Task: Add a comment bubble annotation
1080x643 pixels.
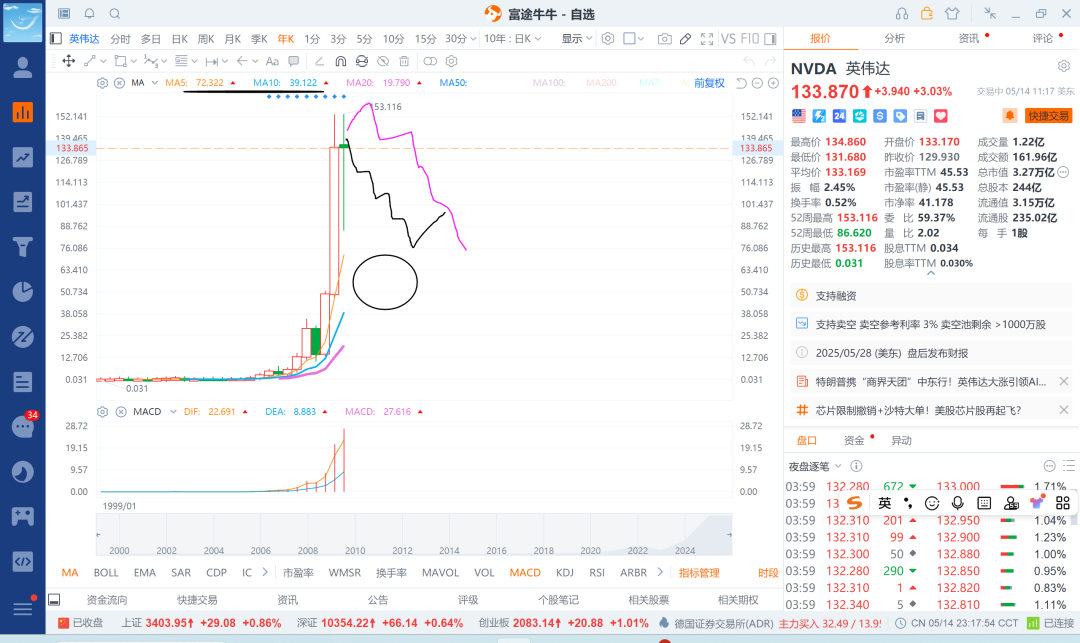Action: click(293, 61)
